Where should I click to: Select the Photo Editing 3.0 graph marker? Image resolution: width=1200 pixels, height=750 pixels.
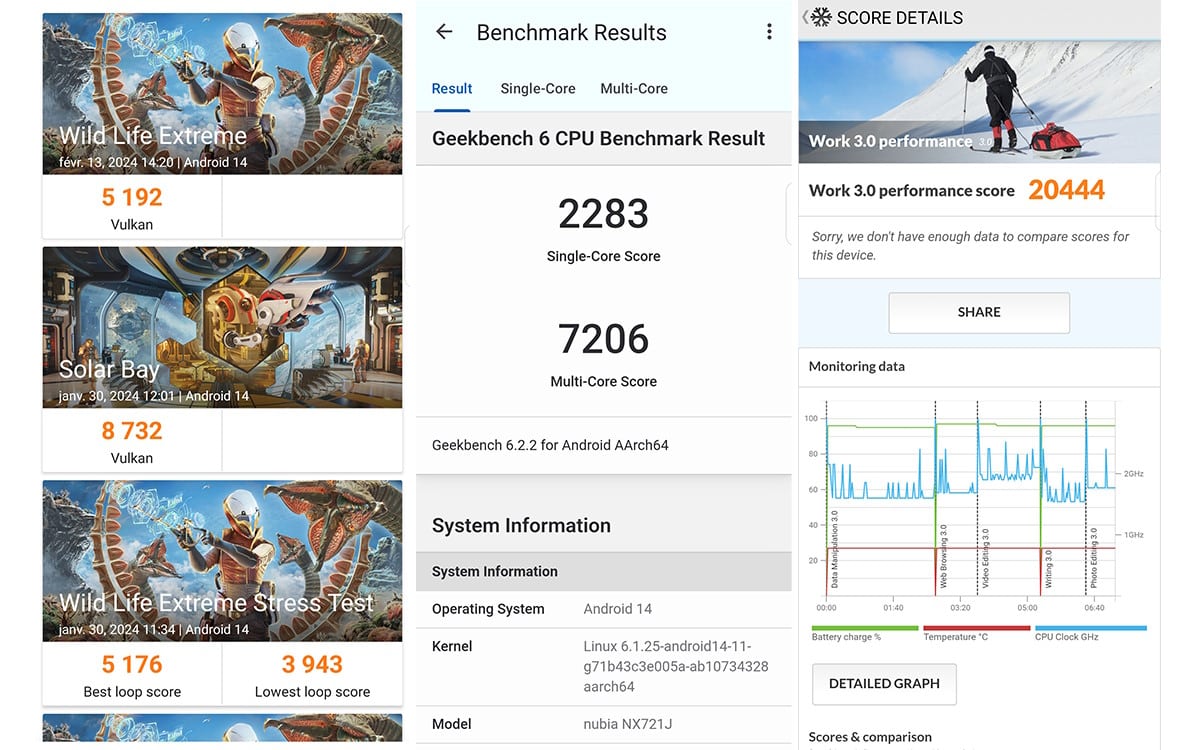point(1093,557)
